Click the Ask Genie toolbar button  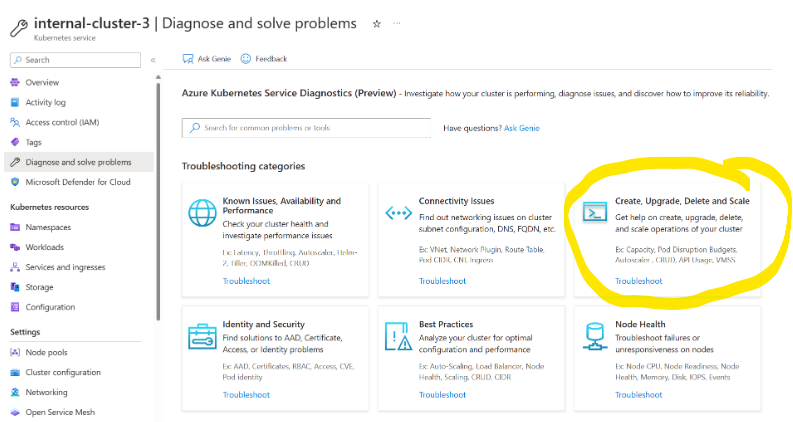[206, 59]
